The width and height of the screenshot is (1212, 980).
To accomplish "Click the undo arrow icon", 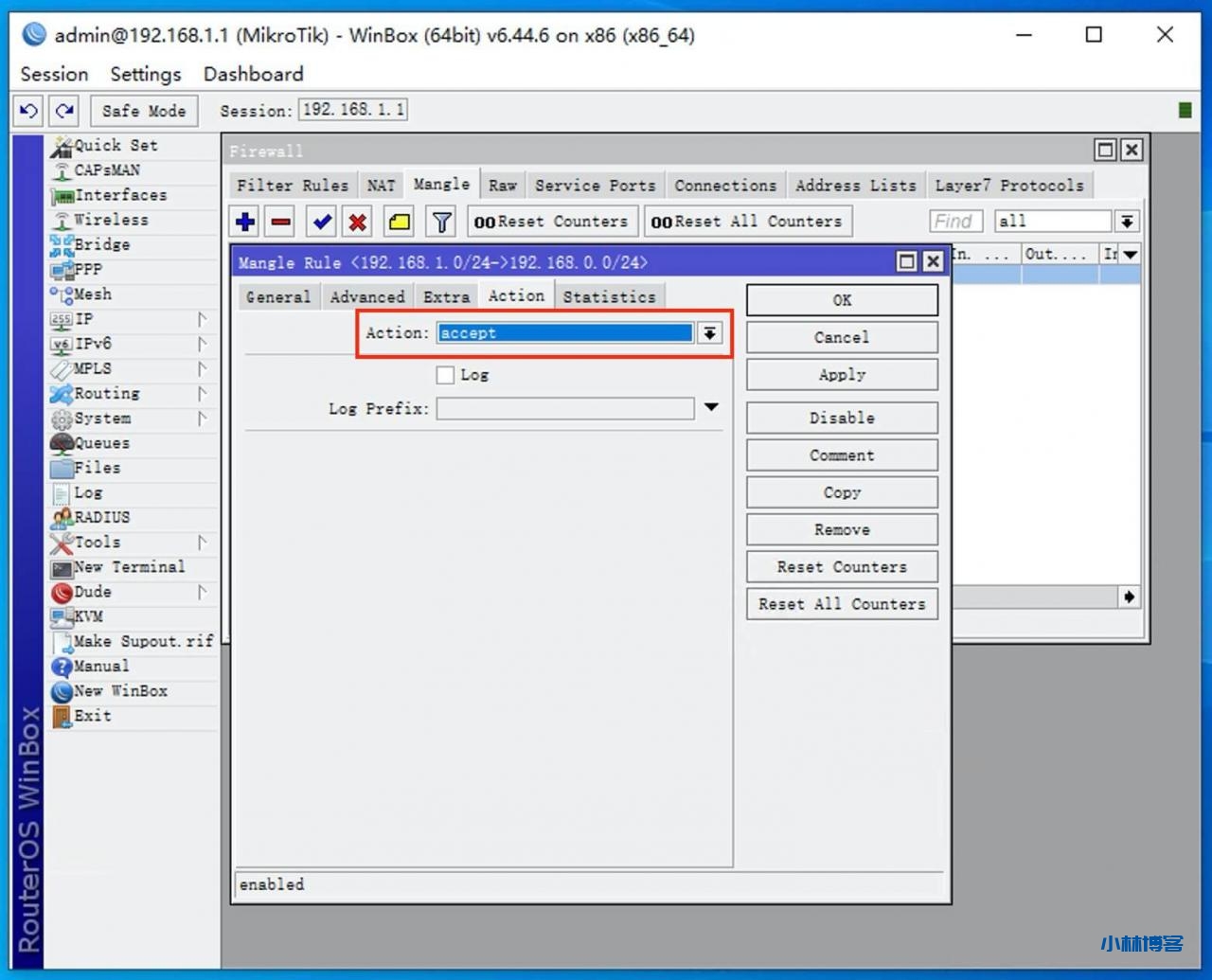I will (28, 111).
